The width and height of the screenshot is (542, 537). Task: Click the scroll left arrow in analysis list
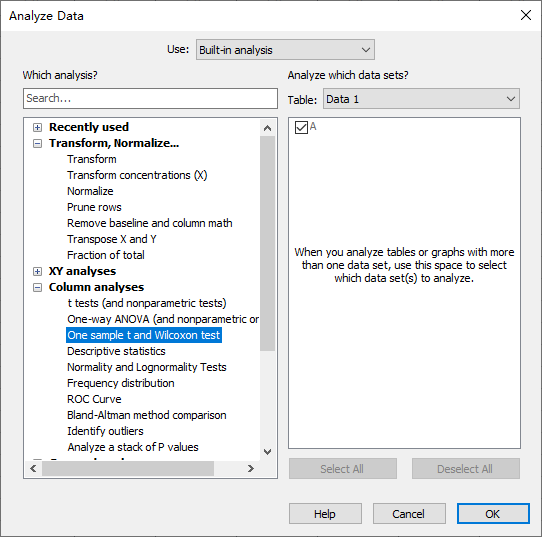point(33,469)
